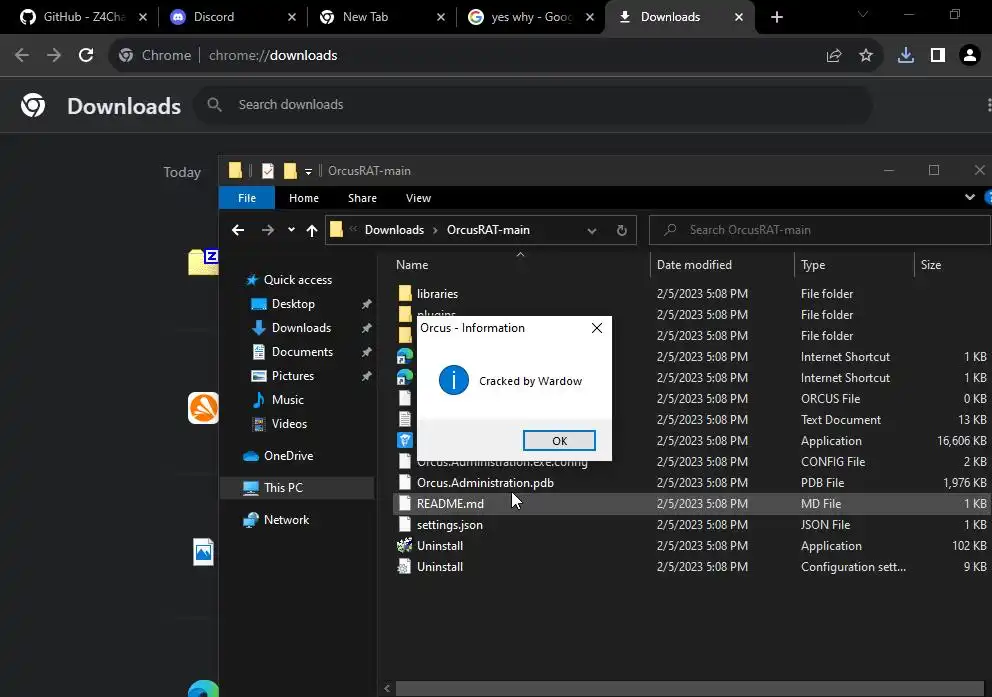Click the horizontal scrollbar in Explorer

point(690,688)
